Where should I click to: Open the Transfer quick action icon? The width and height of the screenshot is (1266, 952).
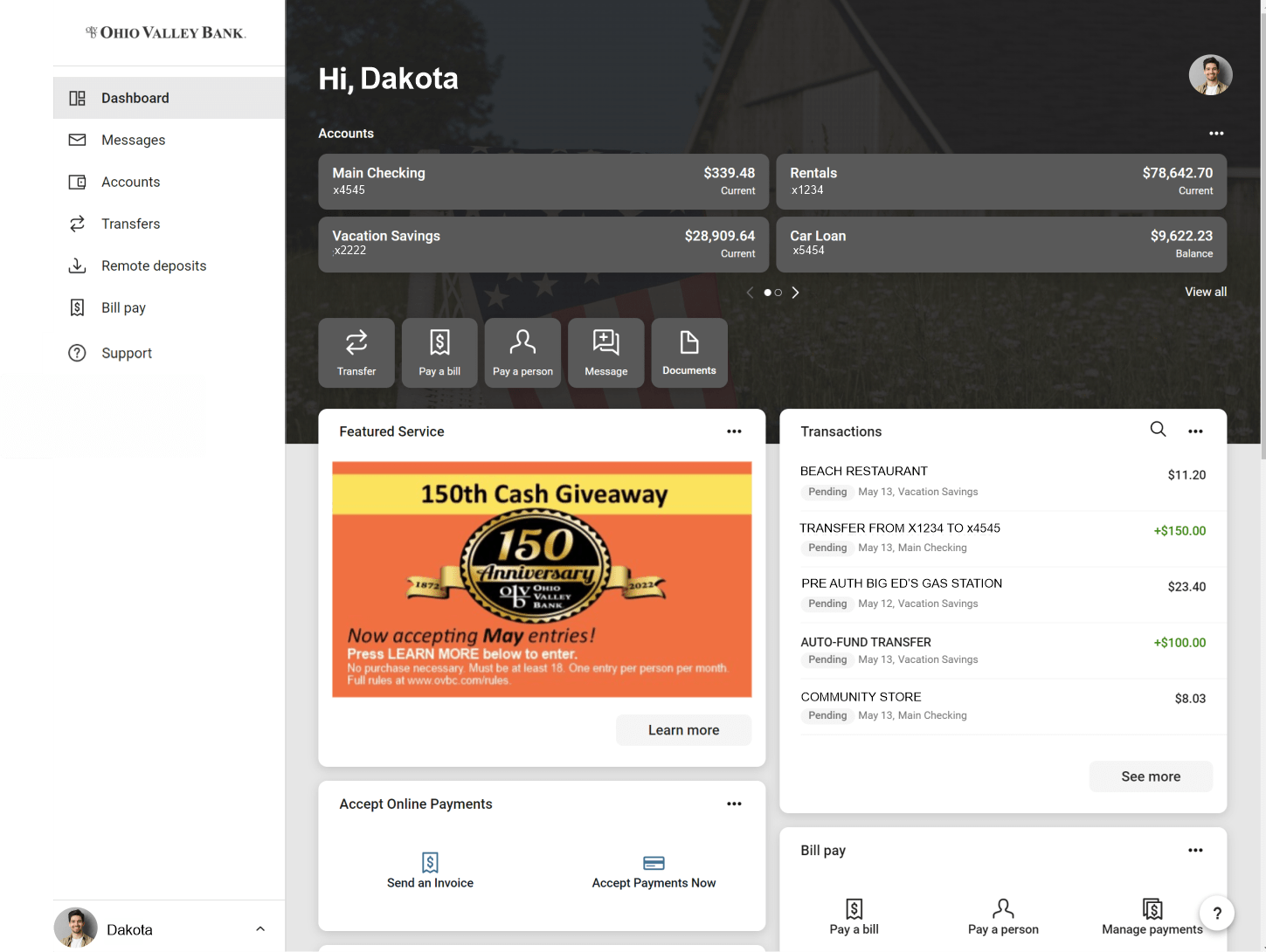point(356,352)
